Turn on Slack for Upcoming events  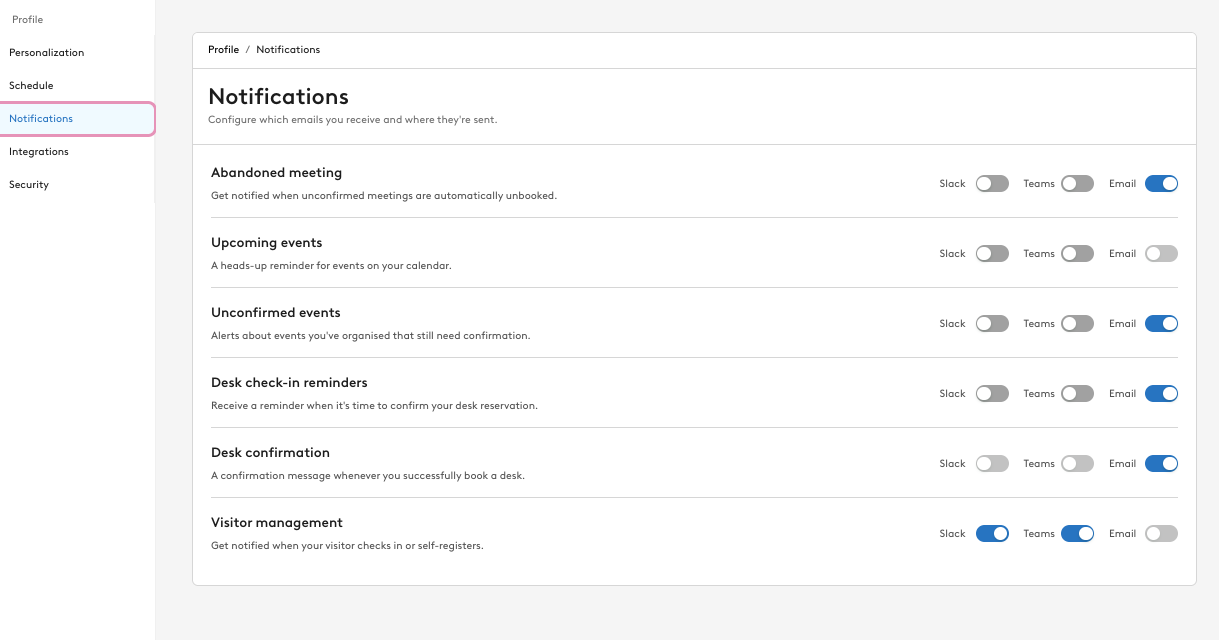click(991, 253)
